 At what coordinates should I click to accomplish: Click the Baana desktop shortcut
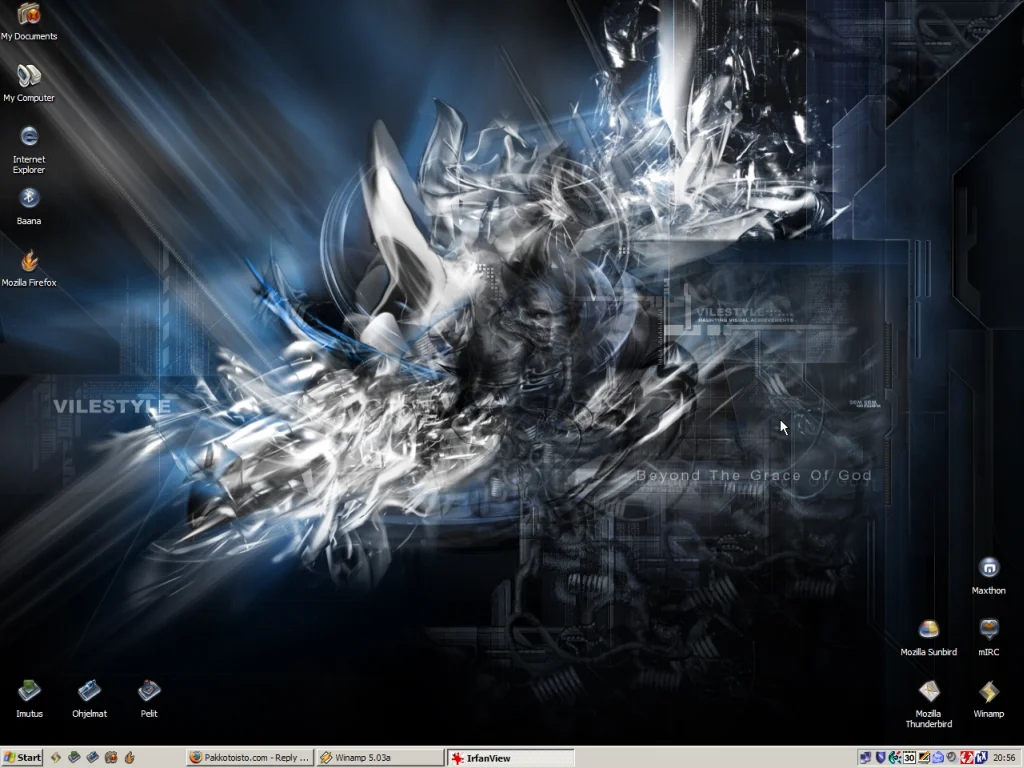point(29,198)
